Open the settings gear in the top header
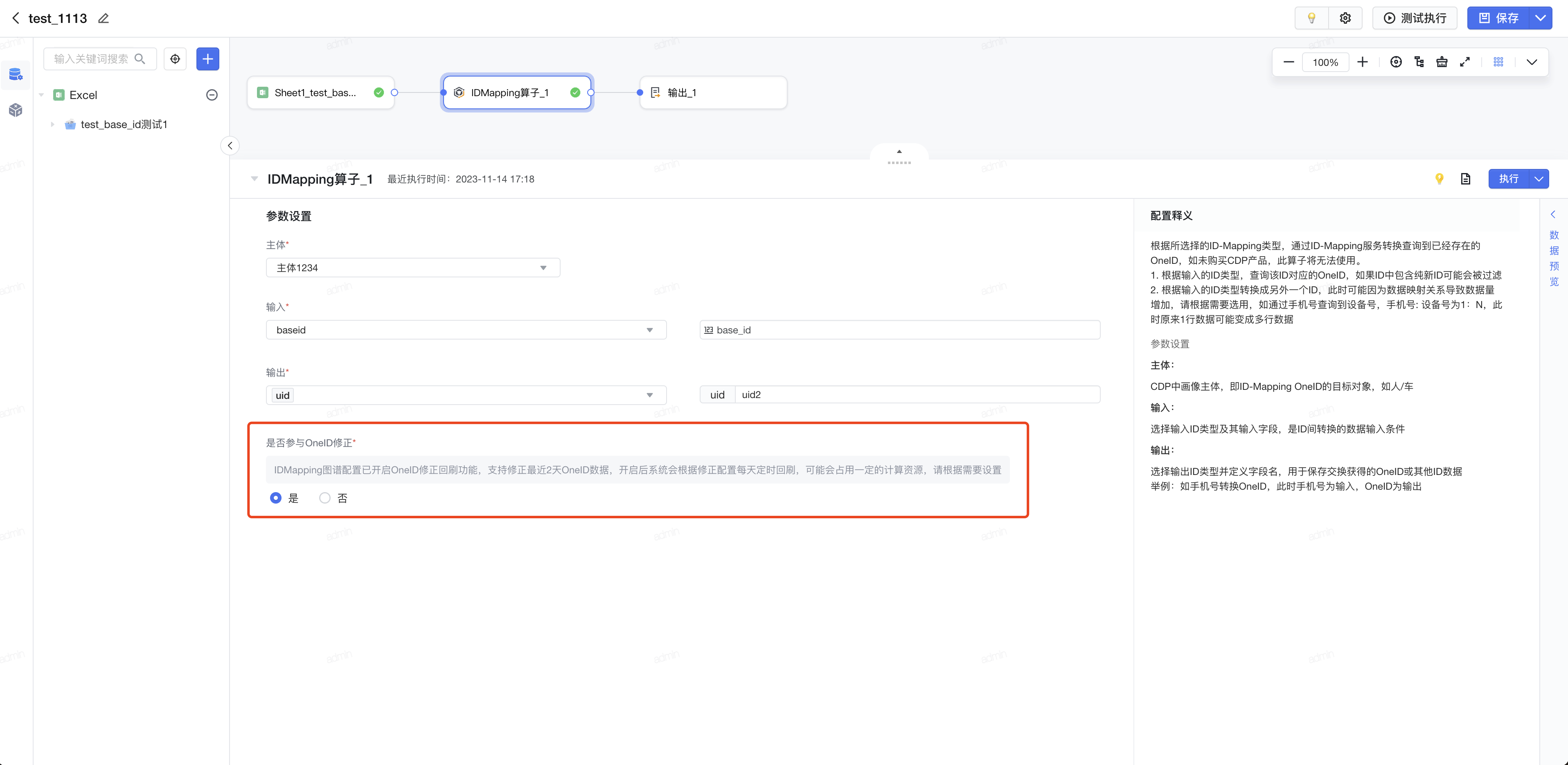The height and width of the screenshot is (765, 1568). (1345, 18)
